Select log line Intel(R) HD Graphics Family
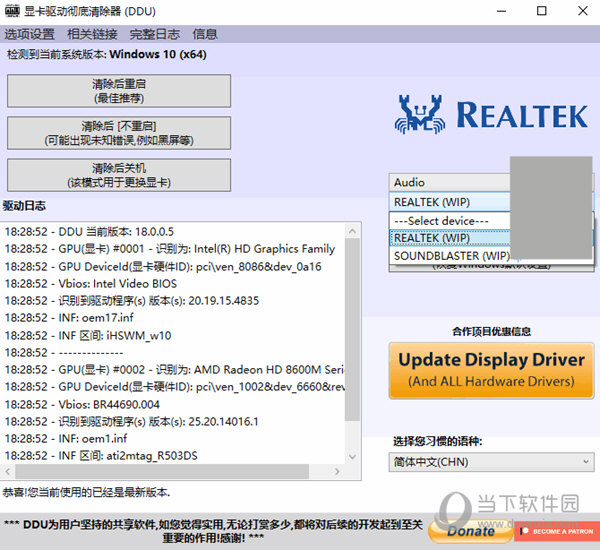Image resolution: width=600 pixels, height=550 pixels. [x=170, y=249]
